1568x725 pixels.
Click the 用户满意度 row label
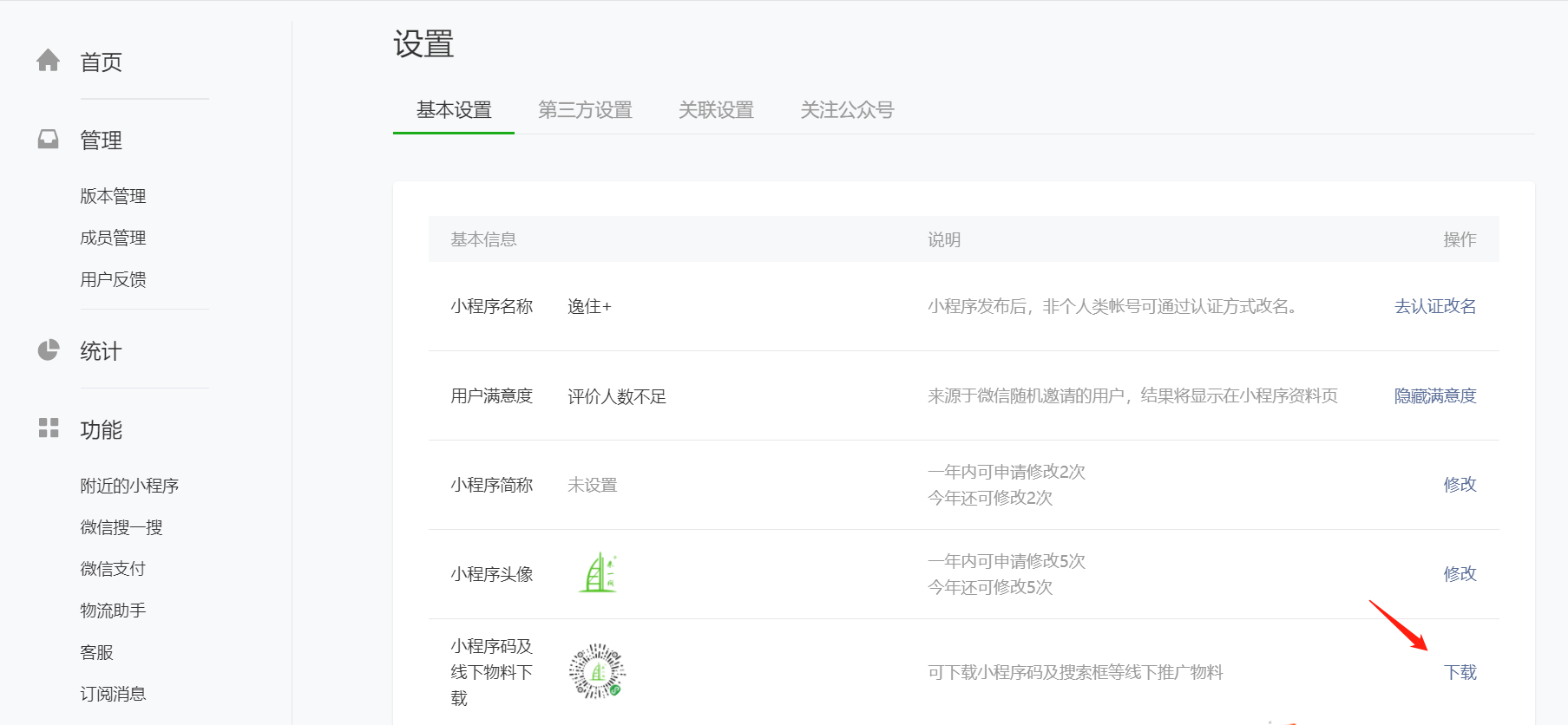(x=492, y=395)
